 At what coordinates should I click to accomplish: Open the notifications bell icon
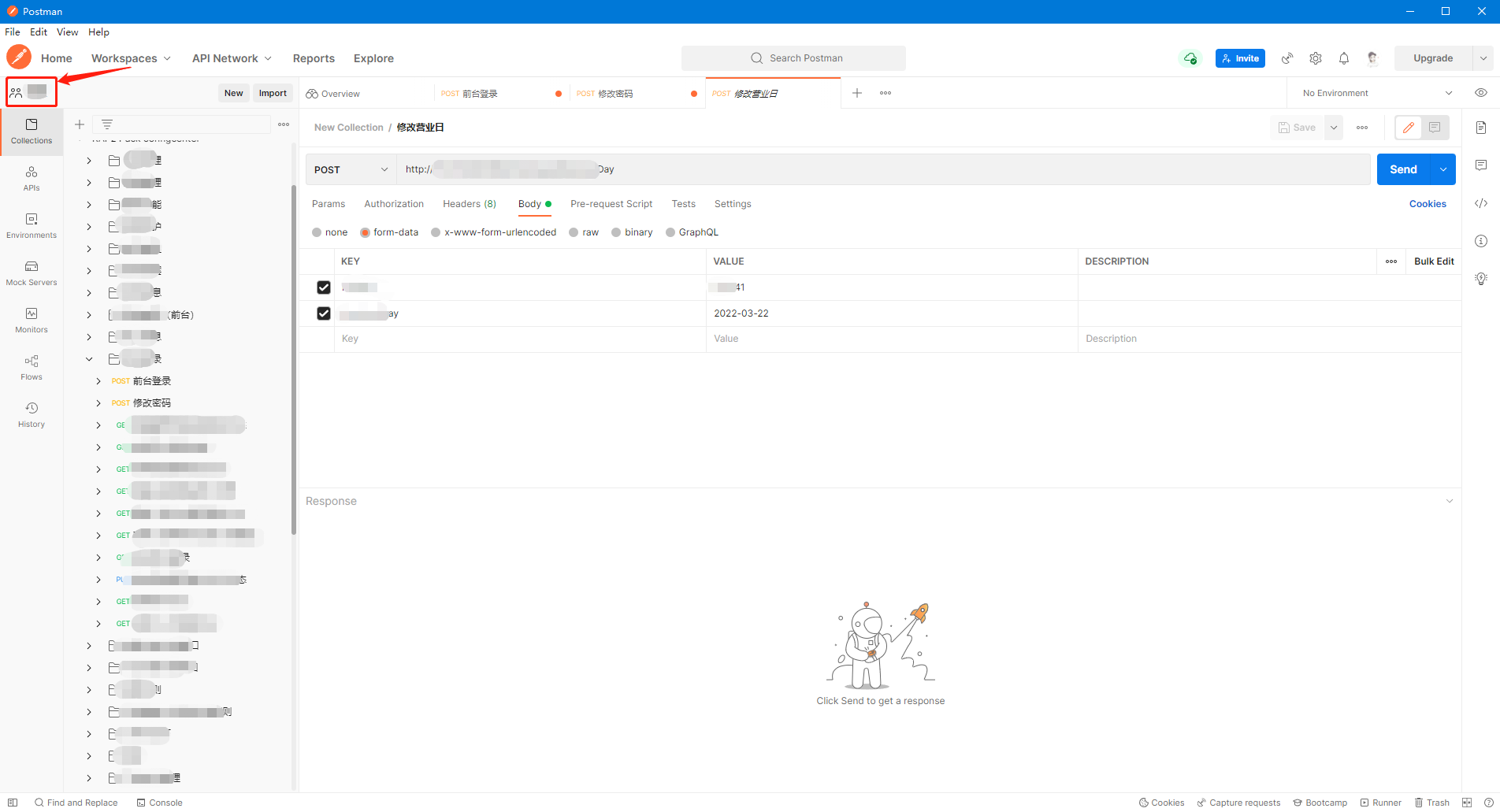[x=1344, y=58]
